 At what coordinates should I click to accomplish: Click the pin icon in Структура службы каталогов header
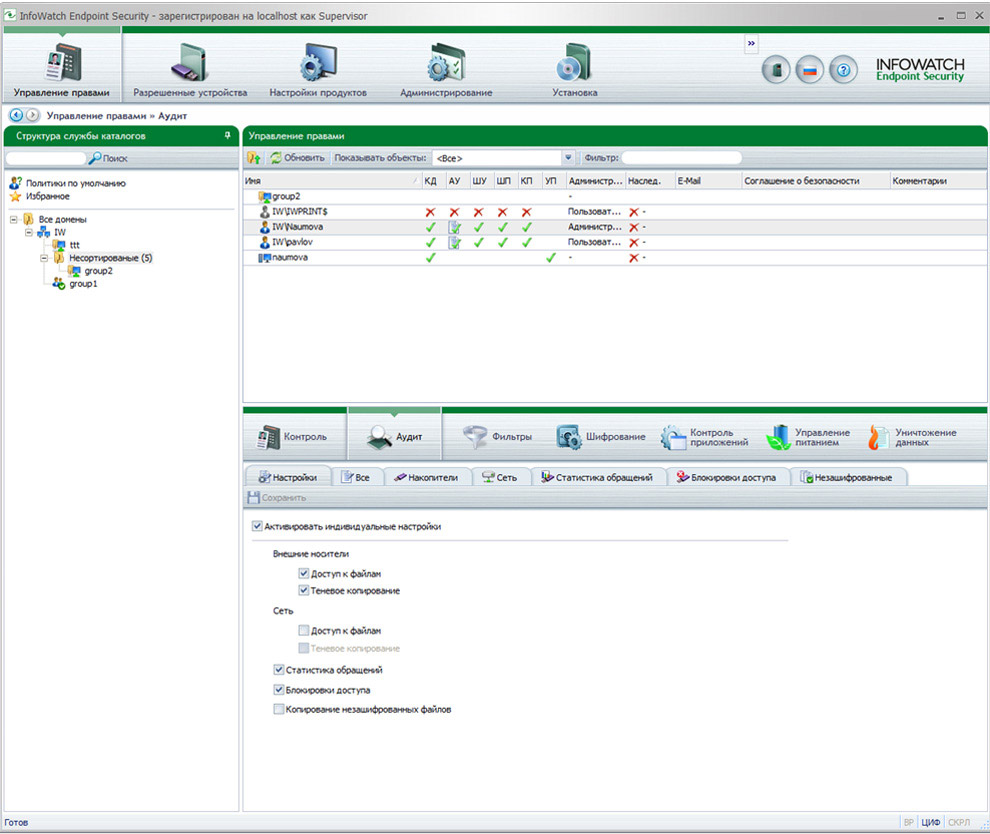point(227,135)
